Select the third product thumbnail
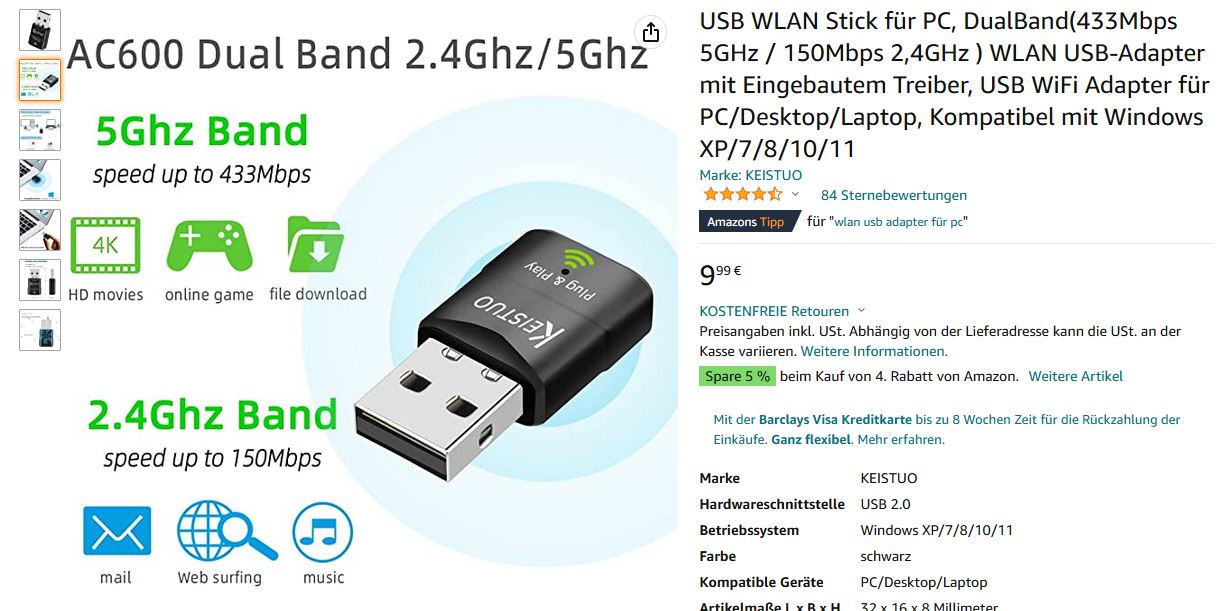This screenshot has height=611, width=1223. coord(40,130)
